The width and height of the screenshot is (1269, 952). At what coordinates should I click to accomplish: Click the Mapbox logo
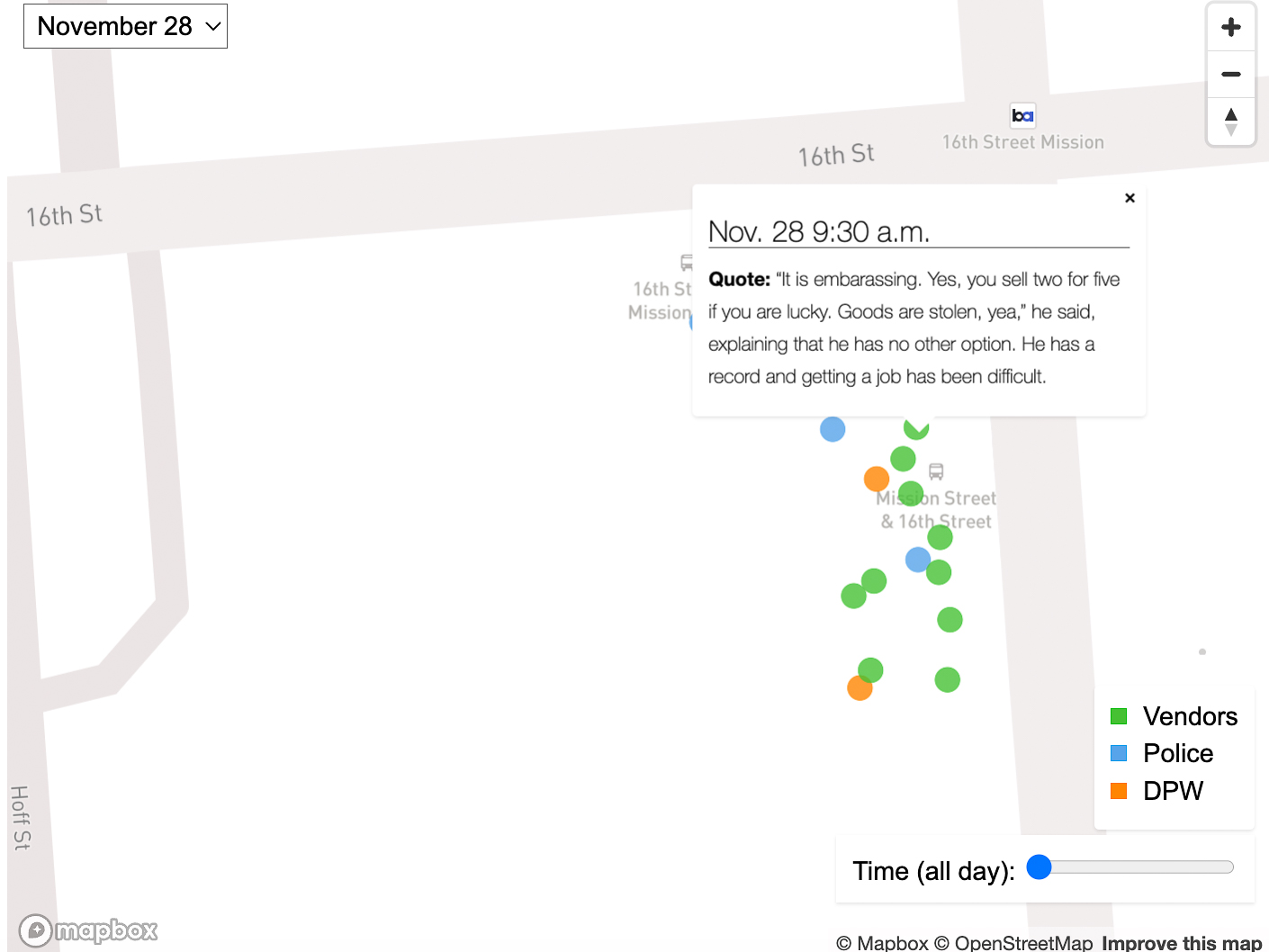pos(88,930)
